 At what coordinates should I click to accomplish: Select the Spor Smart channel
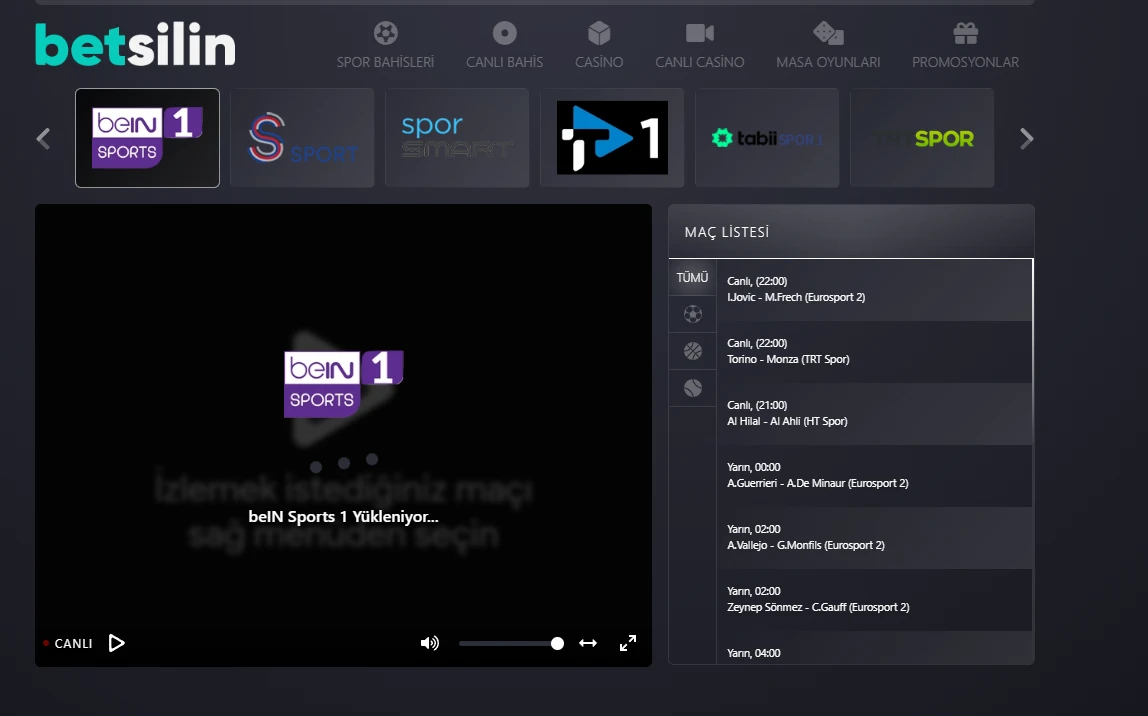[457, 138]
